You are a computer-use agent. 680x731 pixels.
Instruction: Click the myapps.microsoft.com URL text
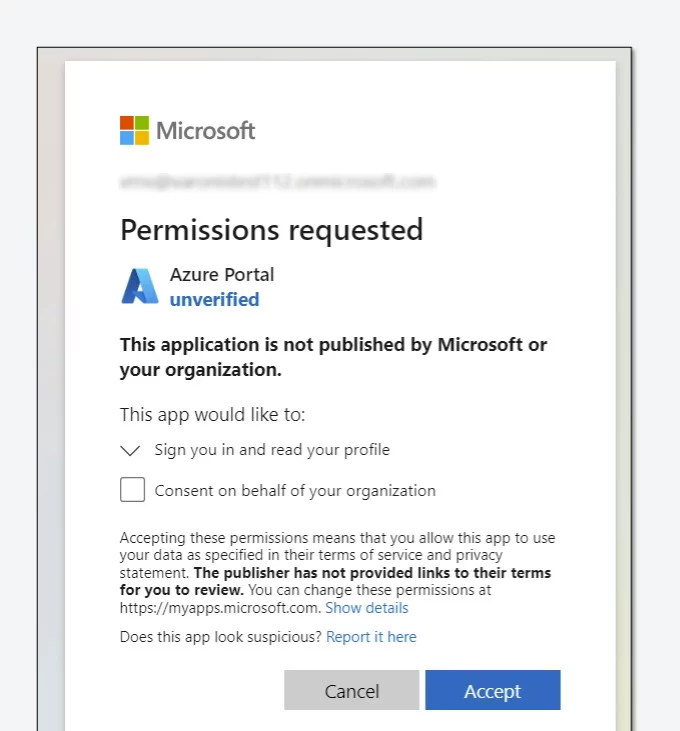click(x=220, y=608)
